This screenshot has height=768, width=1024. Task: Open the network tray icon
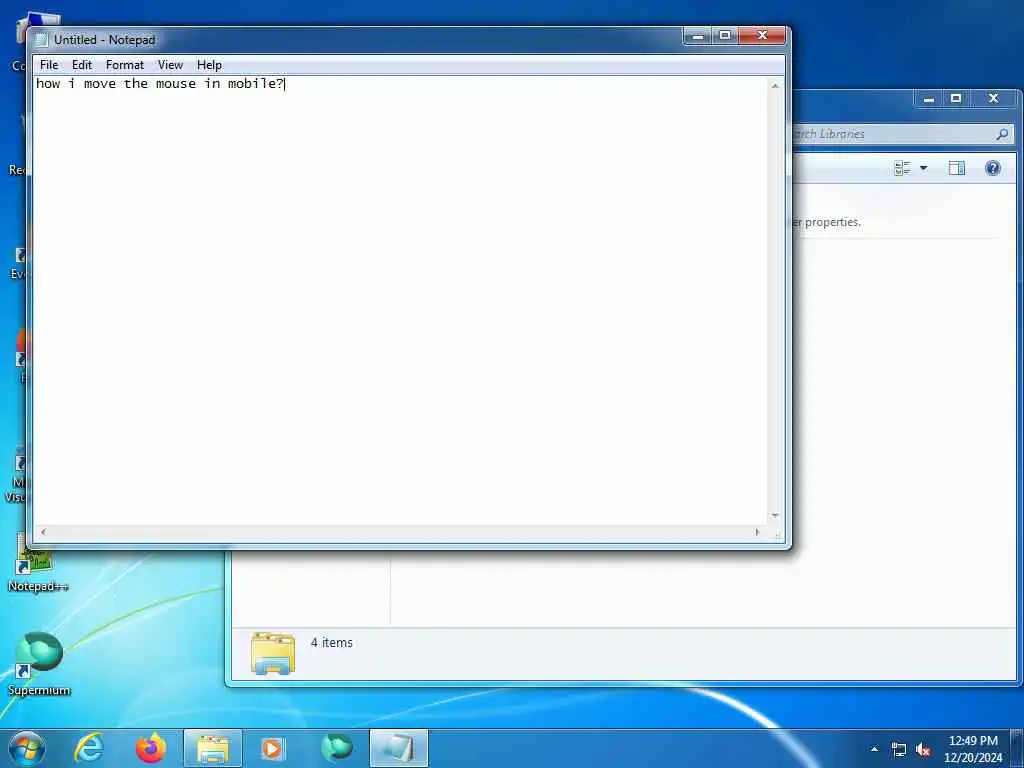899,750
